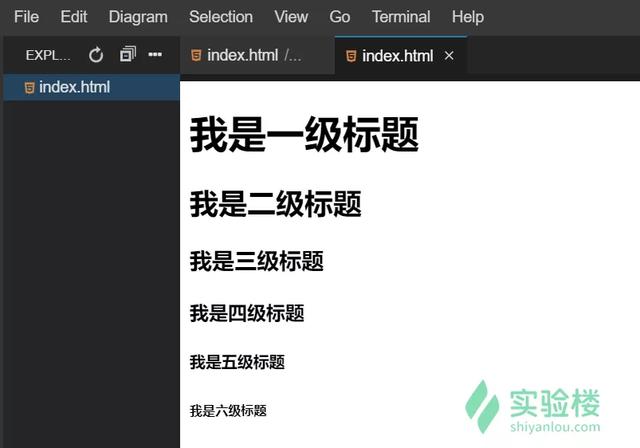This screenshot has width=640, height=448.
Task: Open the Help menu
Action: pyautogui.click(x=468, y=17)
